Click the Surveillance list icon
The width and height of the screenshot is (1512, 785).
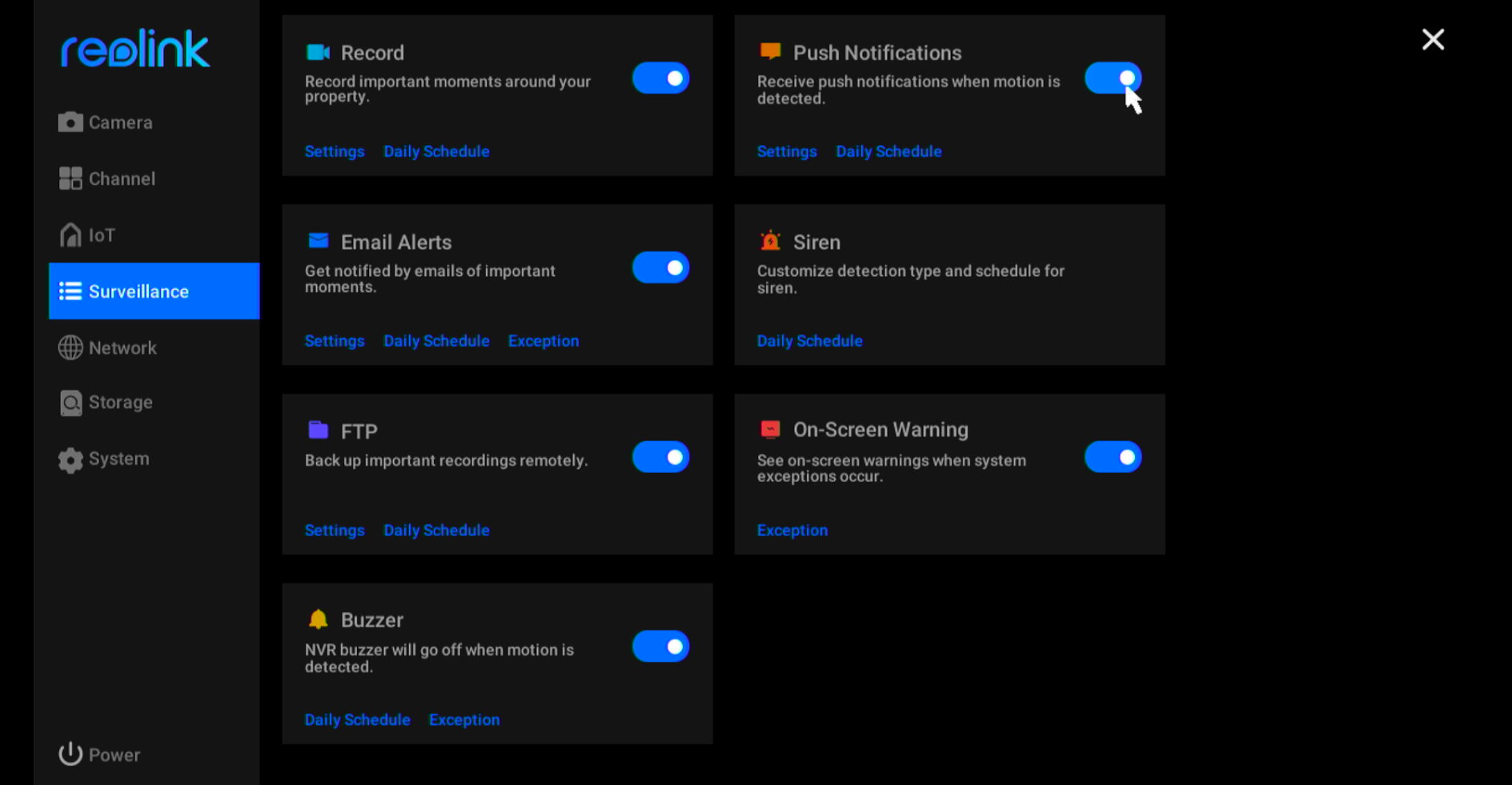pos(70,291)
